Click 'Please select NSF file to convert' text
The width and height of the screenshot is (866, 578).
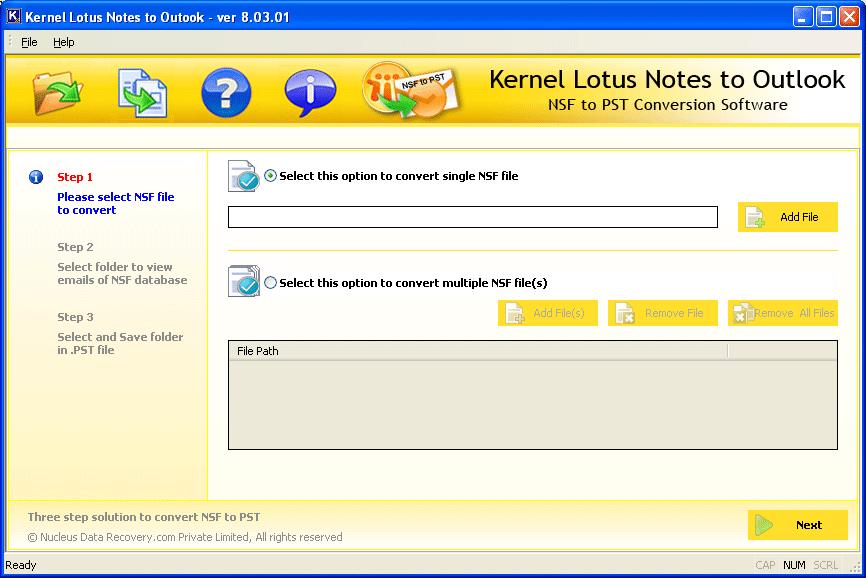[x=116, y=203]
